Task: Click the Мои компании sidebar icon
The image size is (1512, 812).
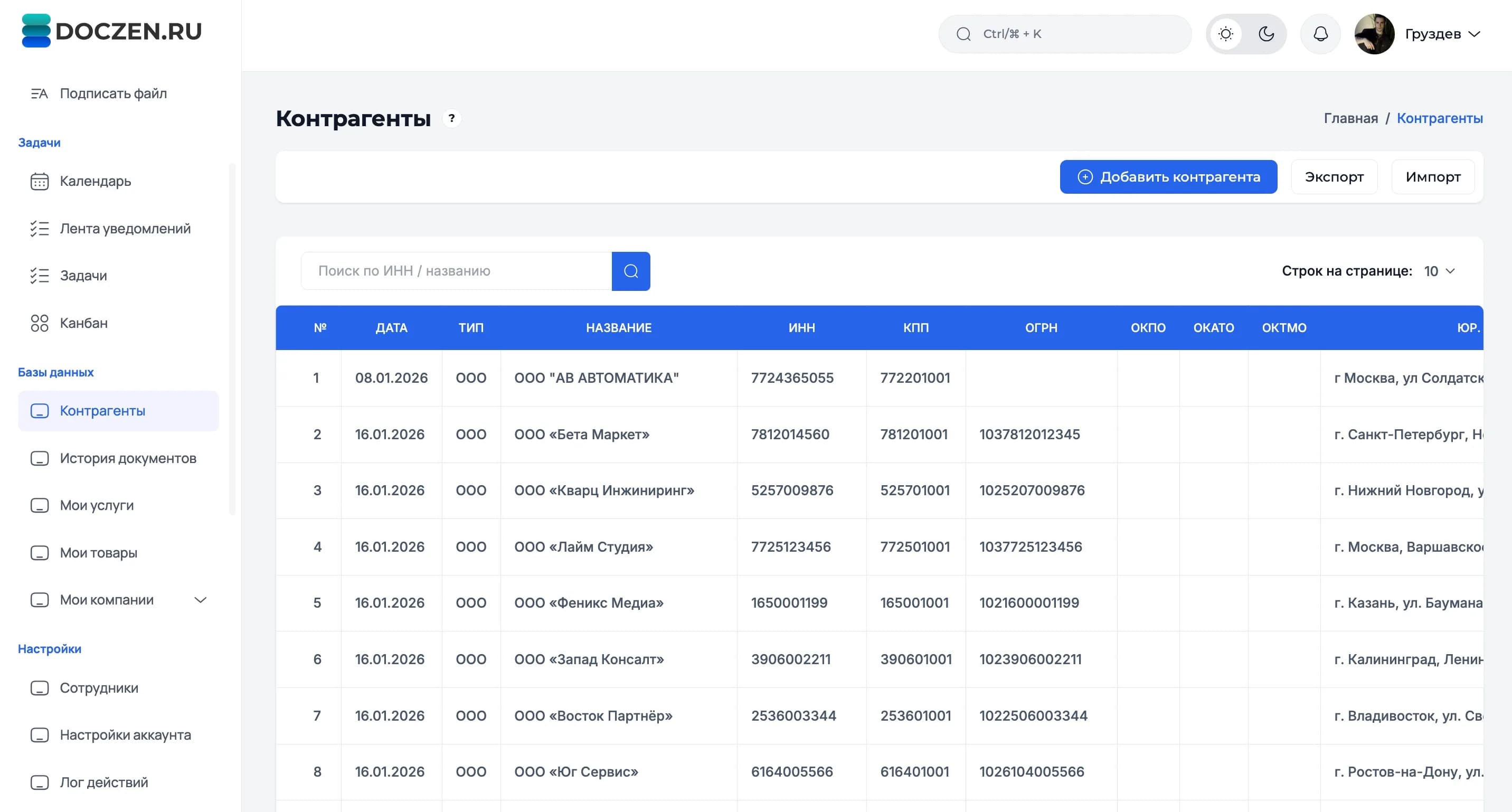Action: [x=39, y=600]
